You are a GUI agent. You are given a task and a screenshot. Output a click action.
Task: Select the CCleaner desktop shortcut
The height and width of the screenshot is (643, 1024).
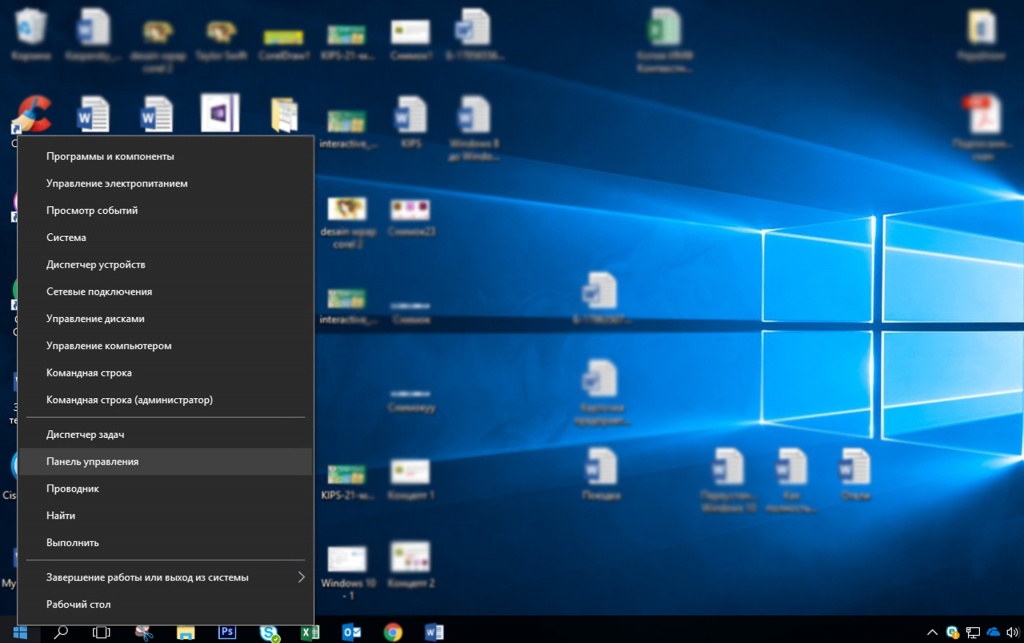(x=31, y=116)
